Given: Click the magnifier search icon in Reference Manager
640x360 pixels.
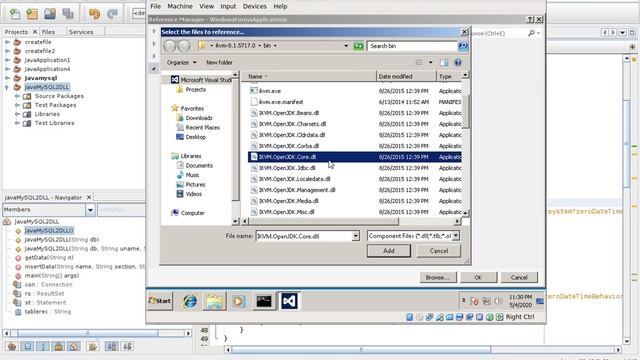Looking at the screenshot, I should [531, 33].
